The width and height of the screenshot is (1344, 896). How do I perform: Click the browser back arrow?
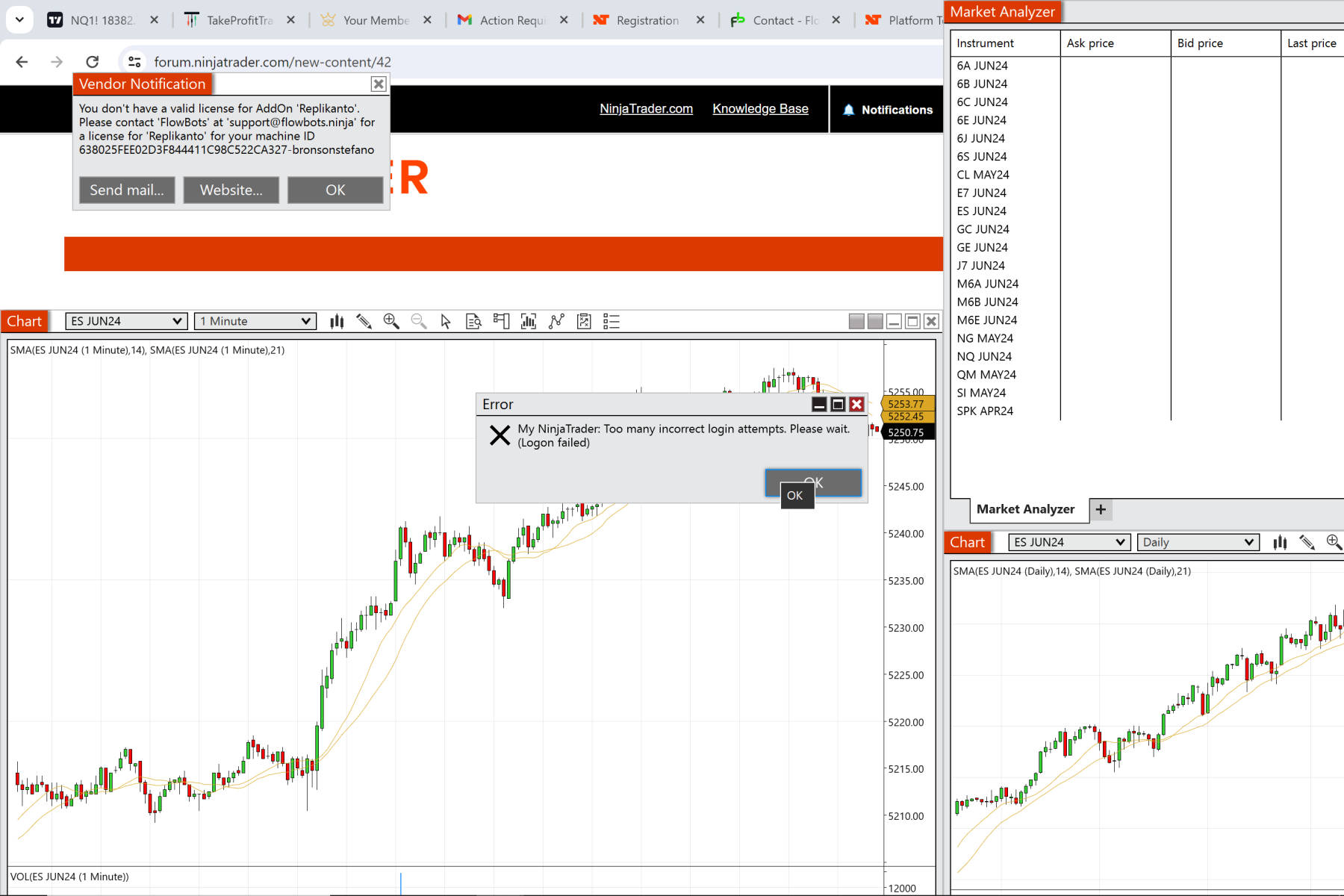(22, 62)
